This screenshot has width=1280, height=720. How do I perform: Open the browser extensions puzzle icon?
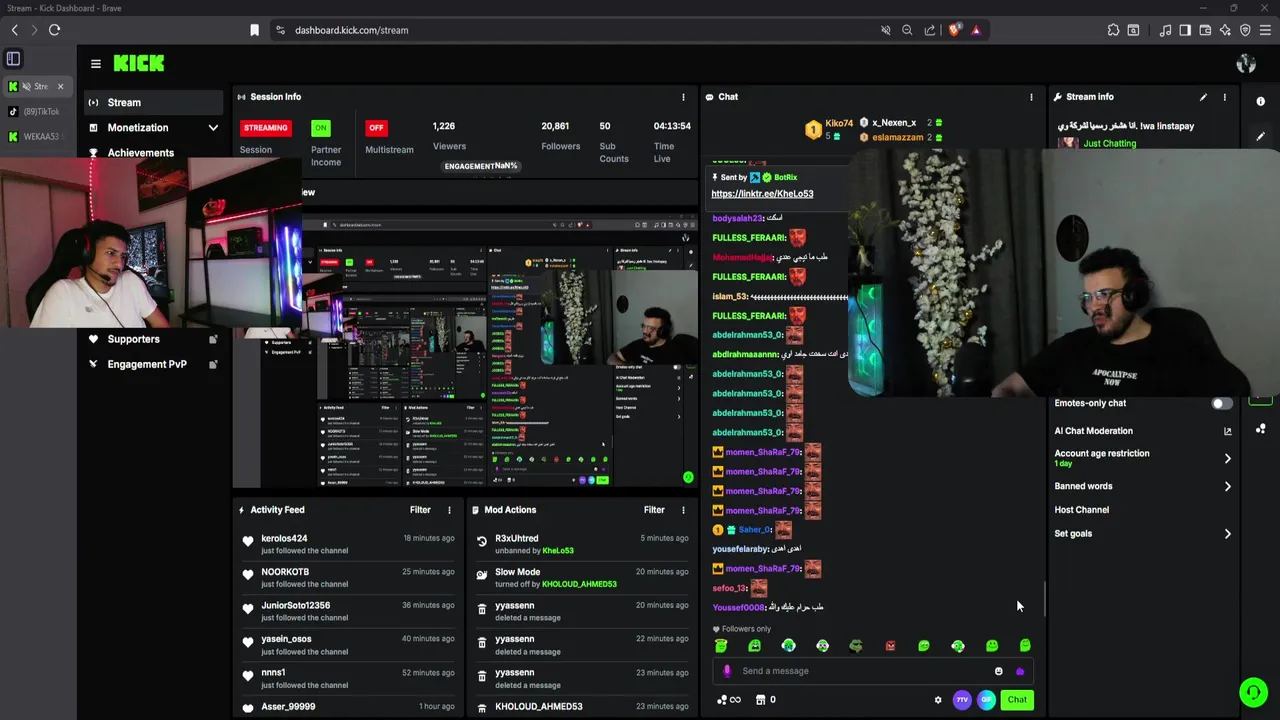1113,30
